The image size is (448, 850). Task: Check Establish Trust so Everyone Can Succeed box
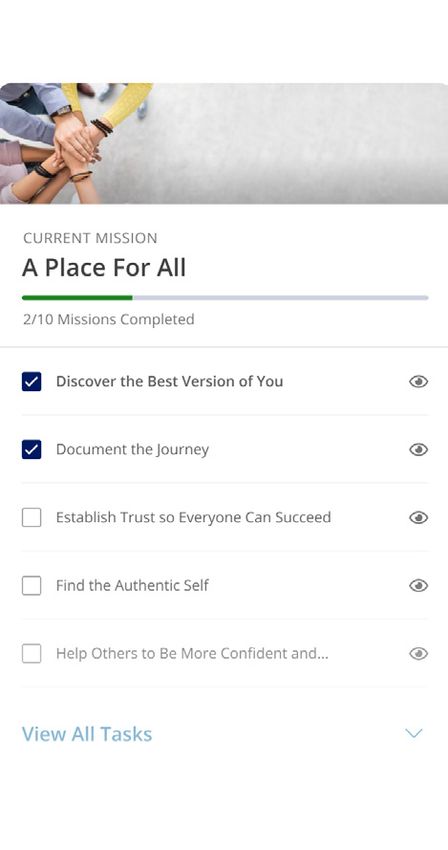point(31,518)
